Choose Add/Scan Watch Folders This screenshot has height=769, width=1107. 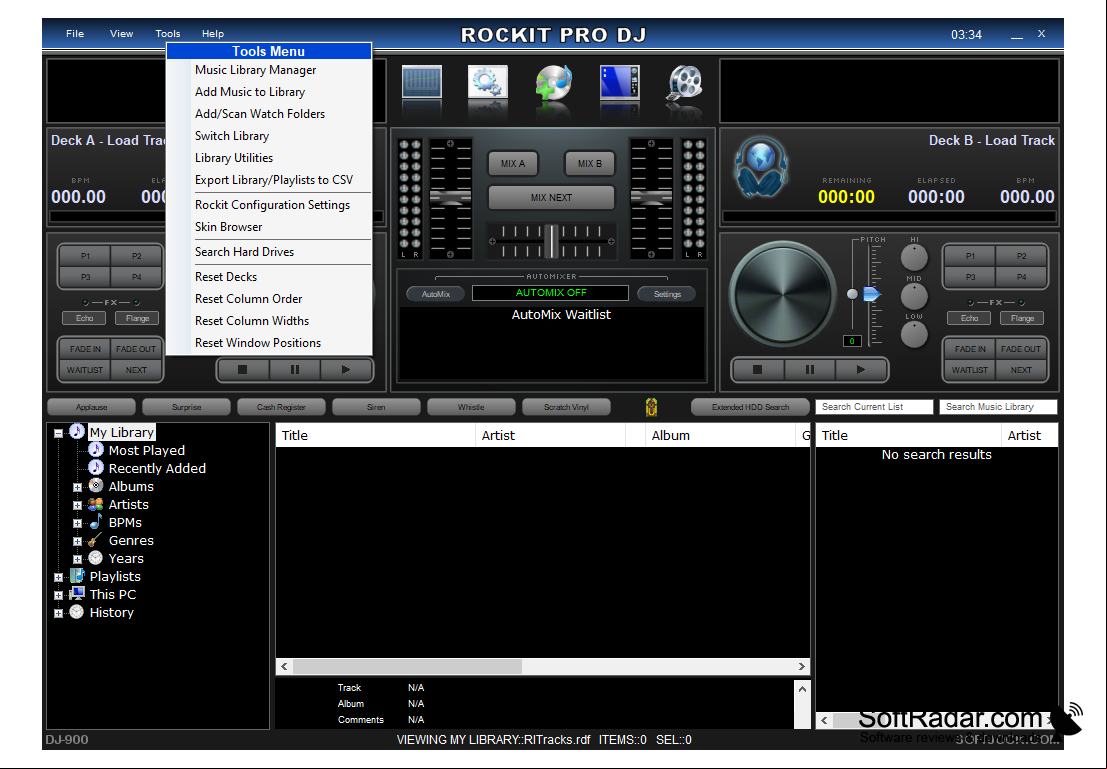tap(269, 114)
